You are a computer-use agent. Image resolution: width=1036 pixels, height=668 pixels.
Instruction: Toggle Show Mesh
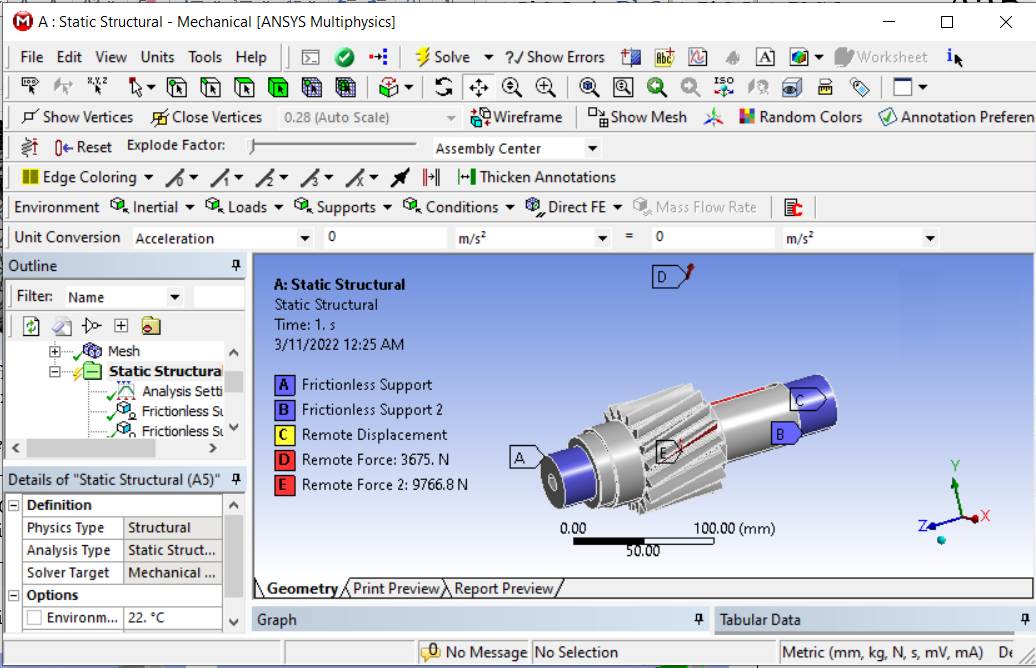click(638, 118)
